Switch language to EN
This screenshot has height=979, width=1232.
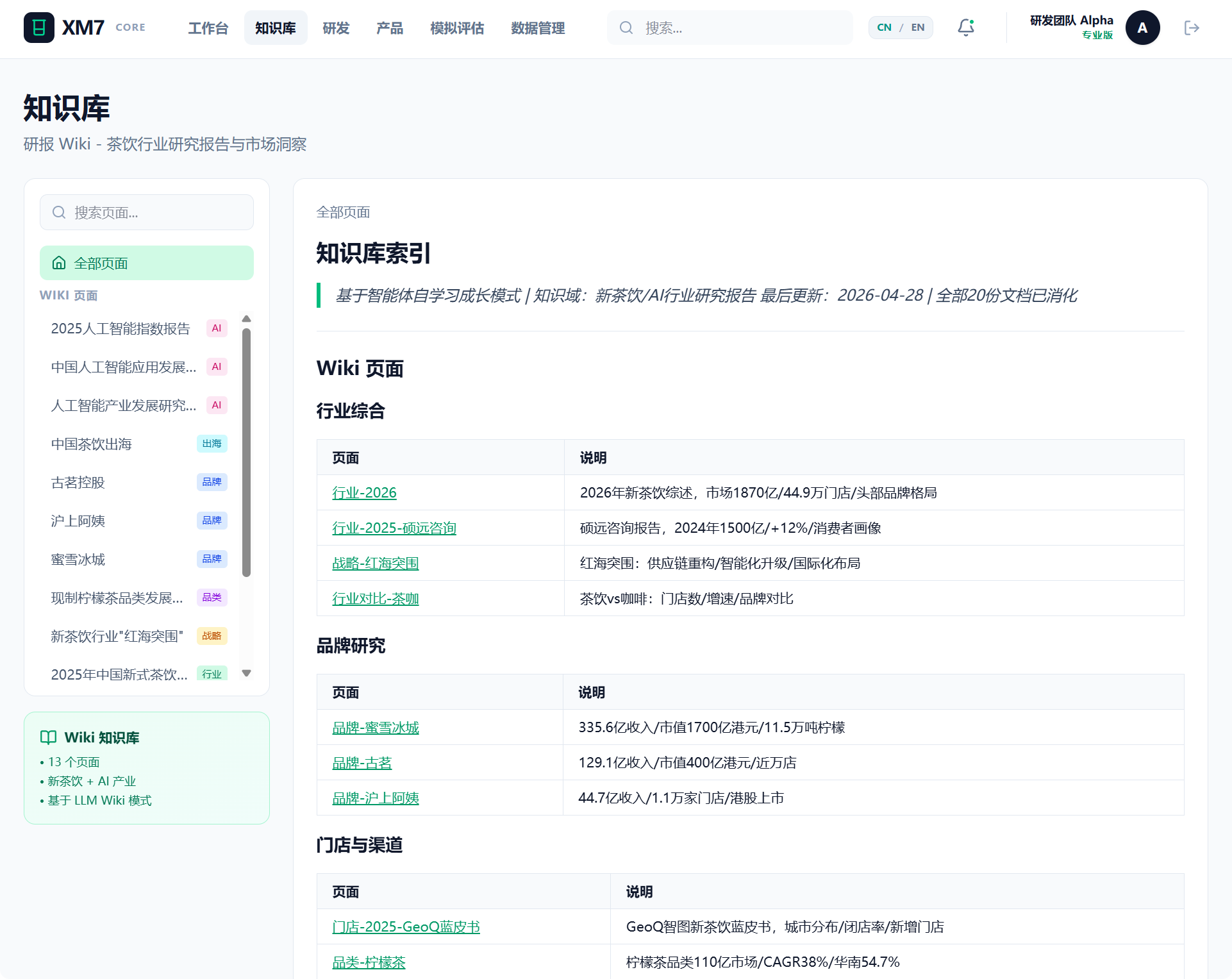918,28
